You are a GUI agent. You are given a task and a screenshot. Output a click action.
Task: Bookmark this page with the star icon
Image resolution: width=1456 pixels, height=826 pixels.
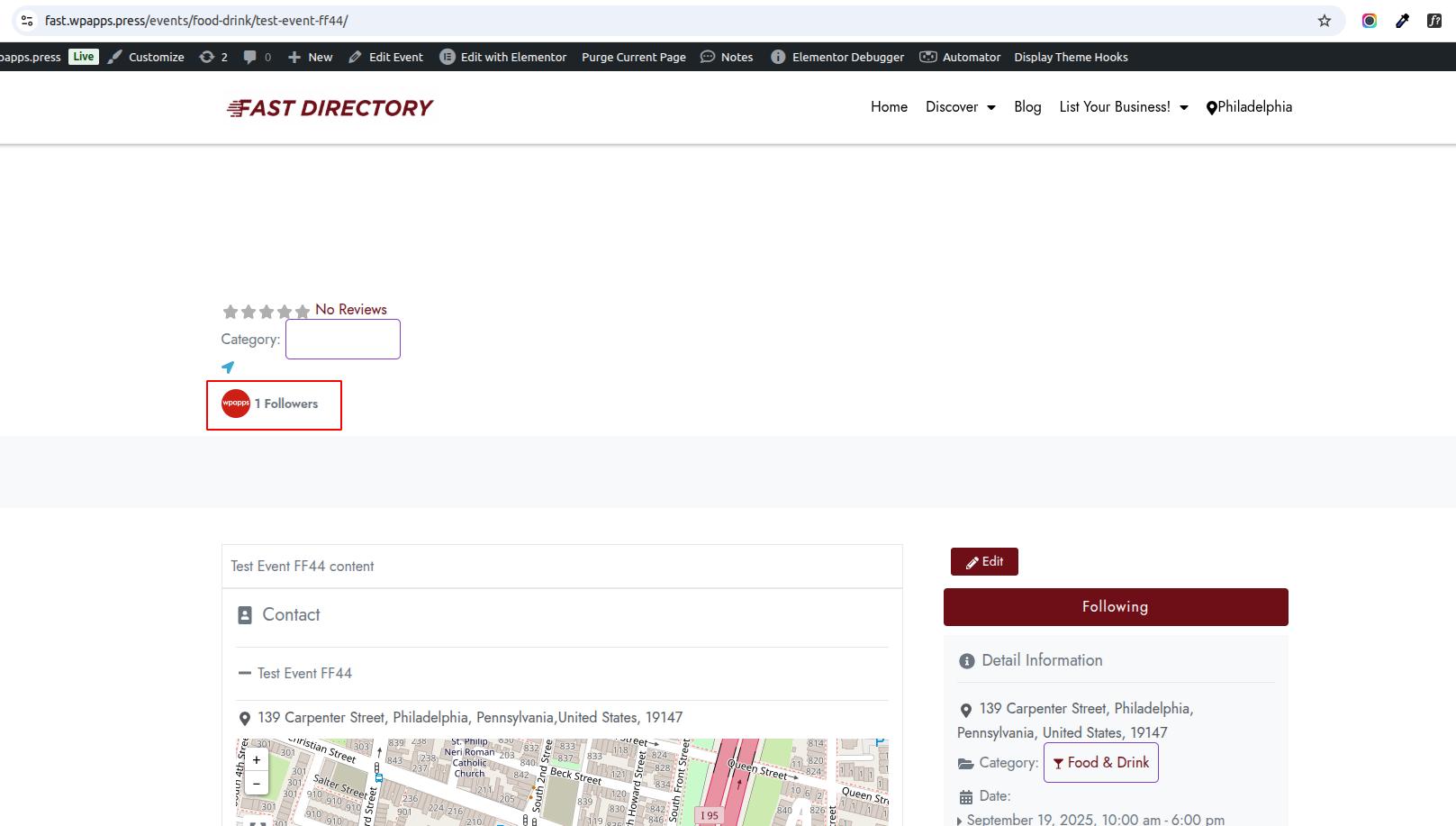pyautogui.click(x=1324, y=21)
